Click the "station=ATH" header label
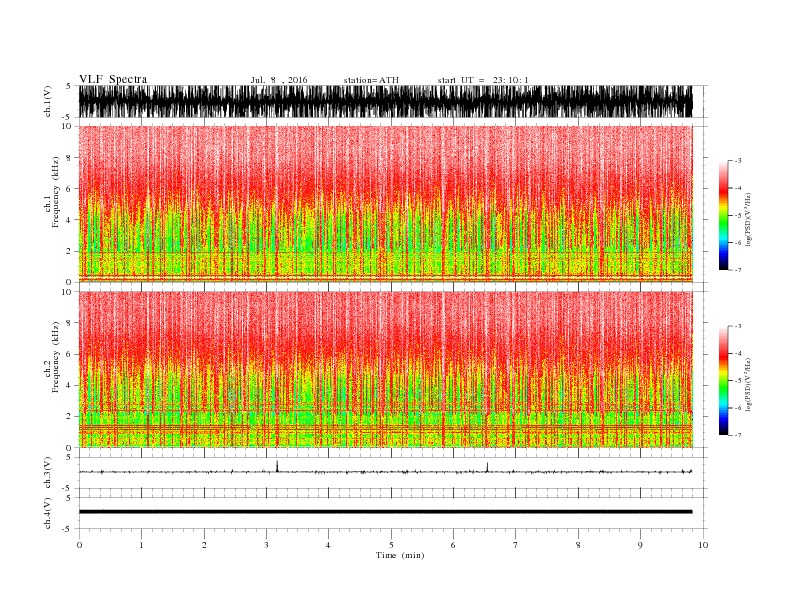 tap(371, 80)
